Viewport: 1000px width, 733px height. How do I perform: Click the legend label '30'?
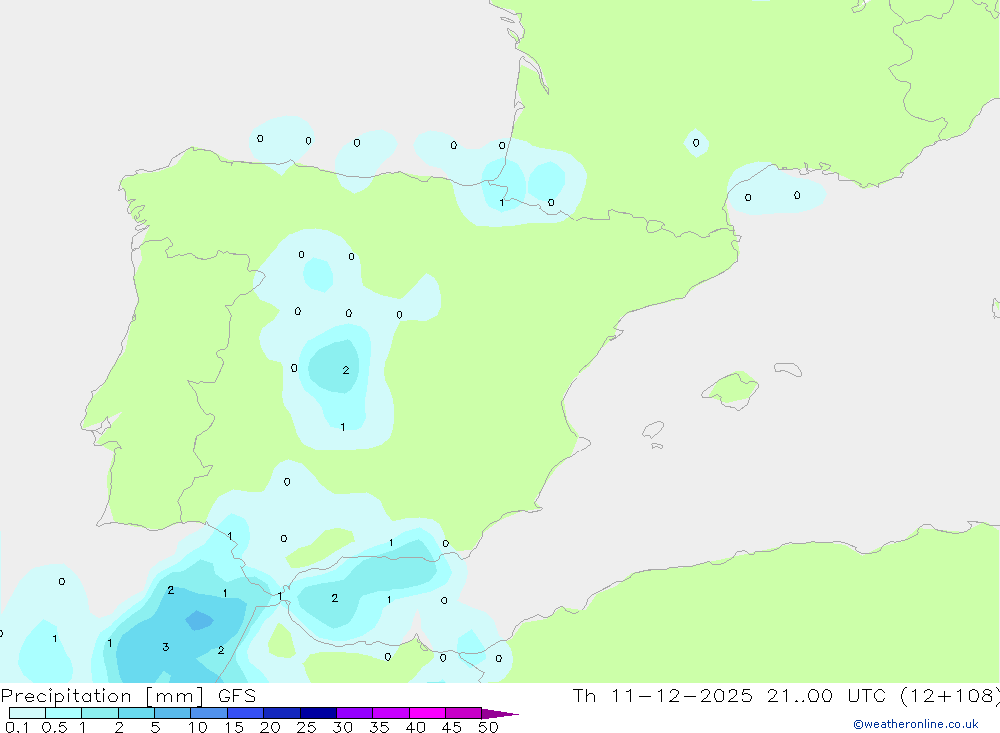[x=343, y=727]
